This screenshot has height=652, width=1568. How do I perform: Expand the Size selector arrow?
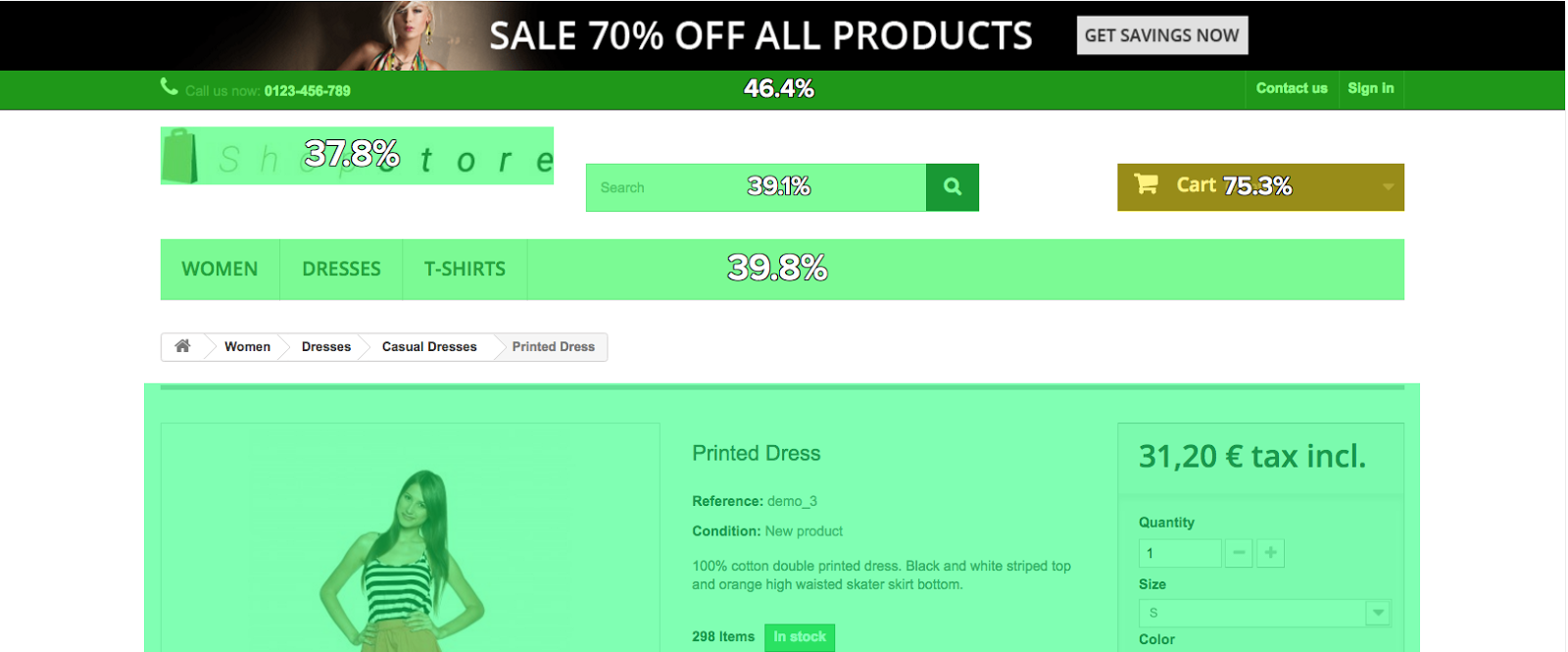tap(1379, 612)
